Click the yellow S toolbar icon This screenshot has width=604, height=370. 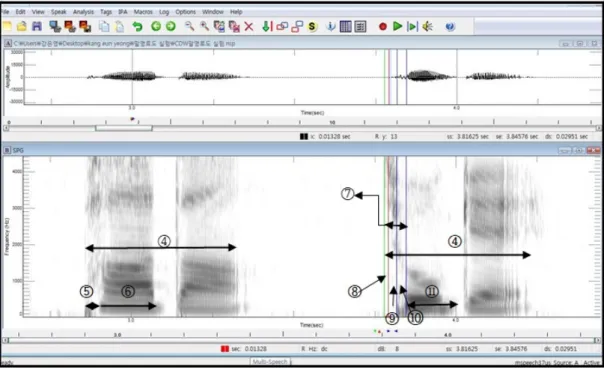tap(312, 26)
